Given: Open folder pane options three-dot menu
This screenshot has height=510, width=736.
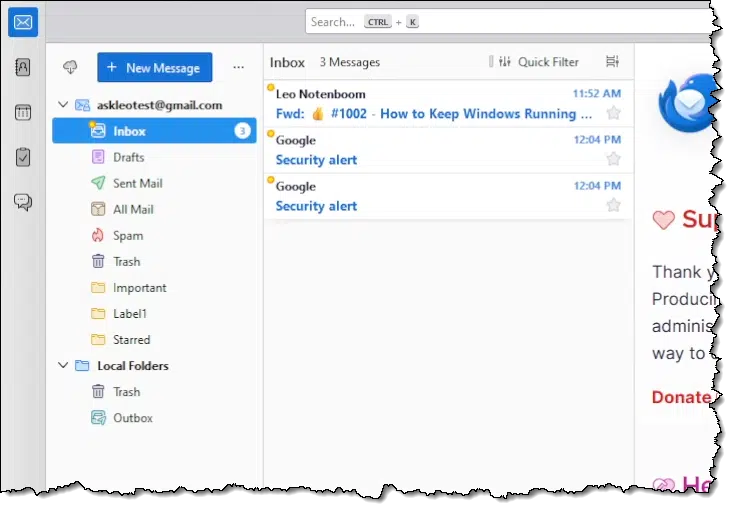Looking at the screenshot, I should [x=238, y=68].
